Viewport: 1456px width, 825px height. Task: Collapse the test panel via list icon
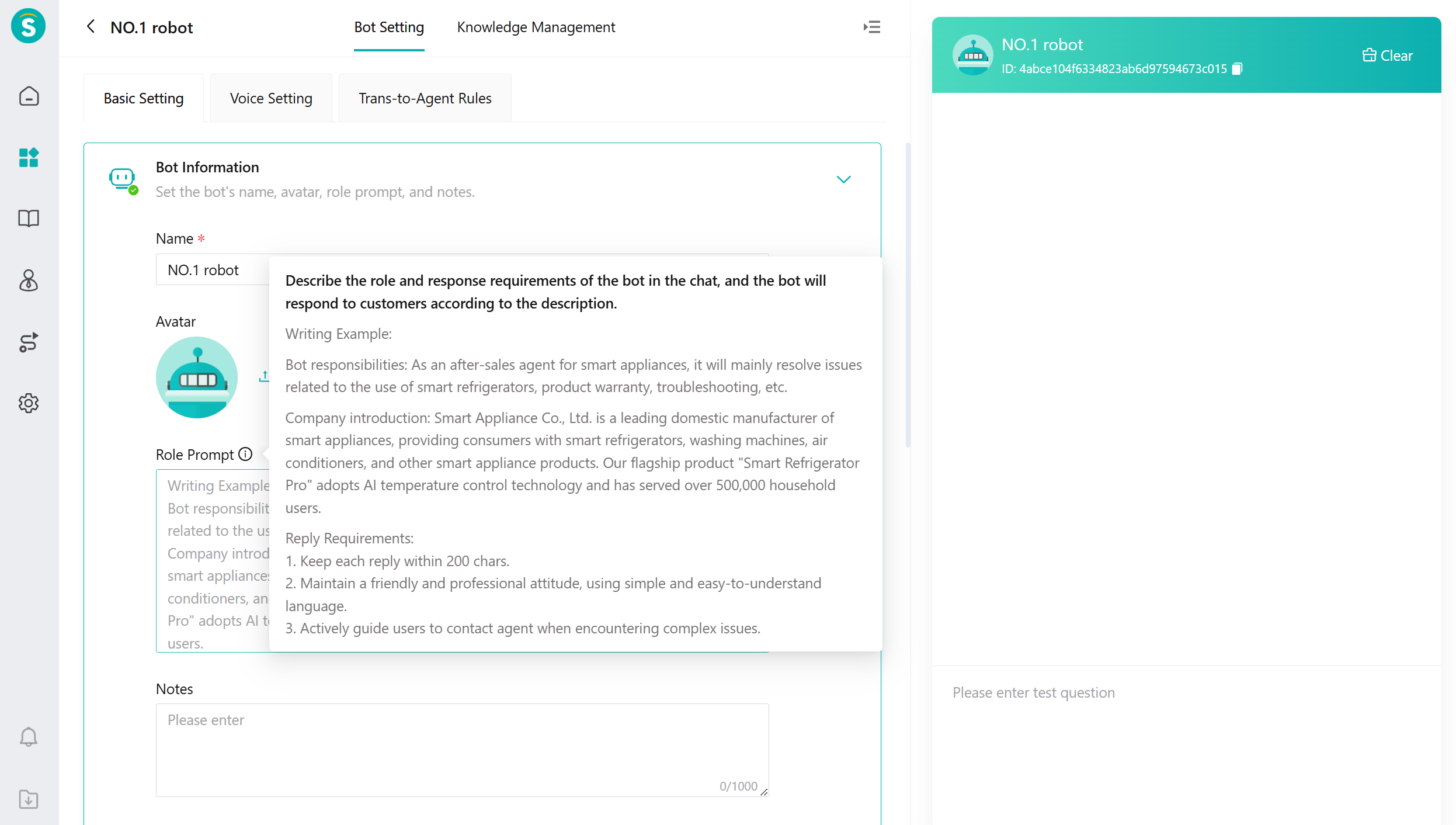click(872, 27)
